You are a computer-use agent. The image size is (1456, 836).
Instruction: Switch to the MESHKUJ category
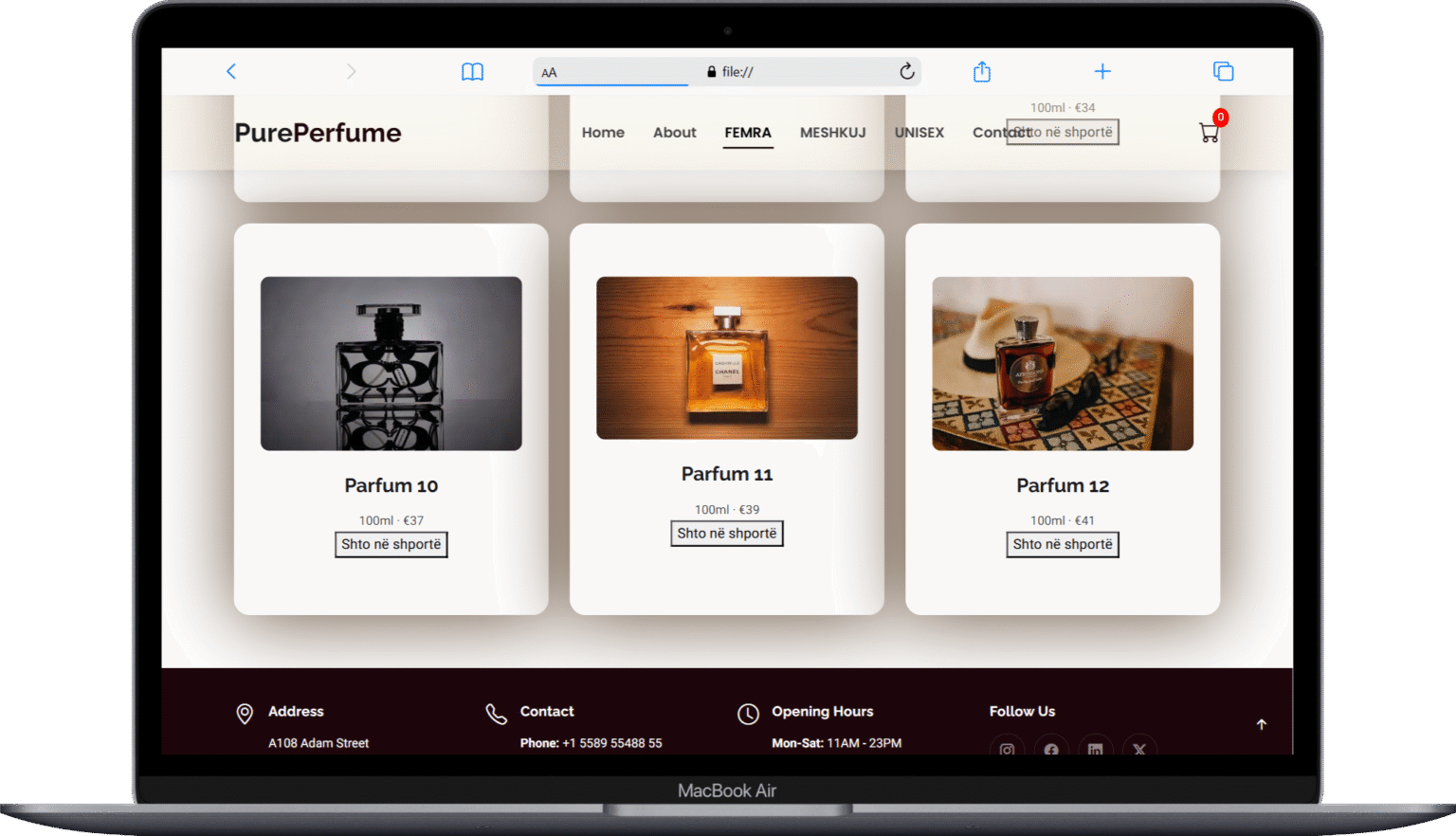(x=832, y=133)
